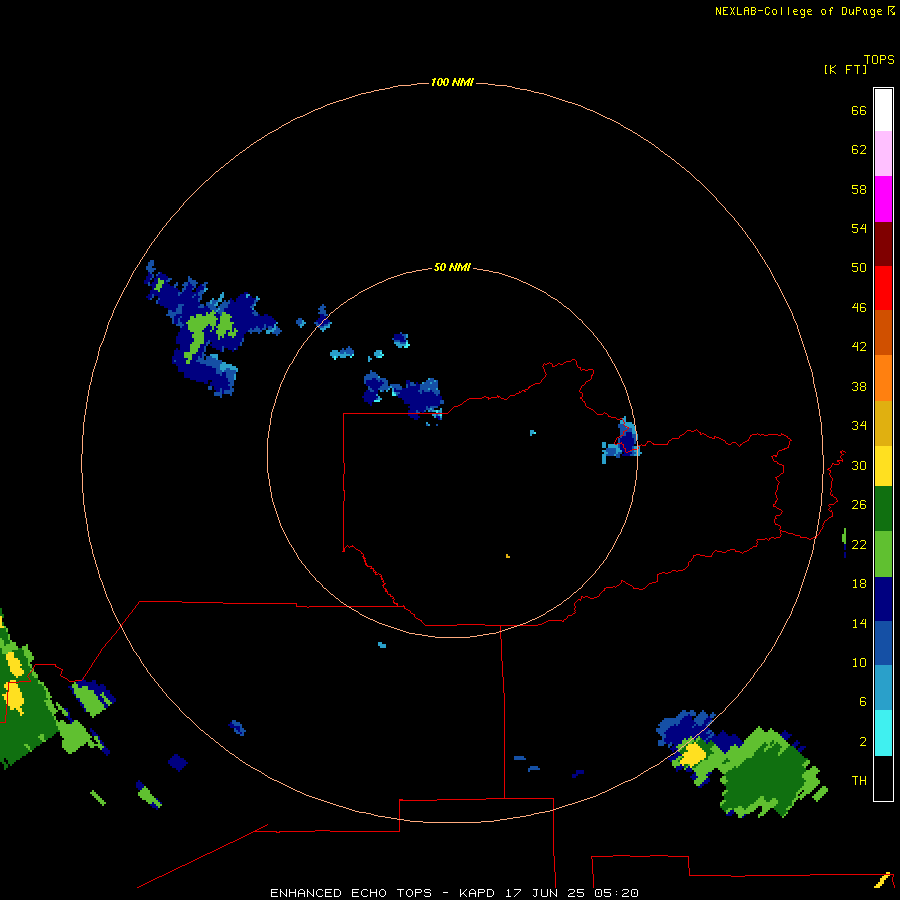Select the mustard gold legend color block
900x900 pixels.
(x=883, y=423)
